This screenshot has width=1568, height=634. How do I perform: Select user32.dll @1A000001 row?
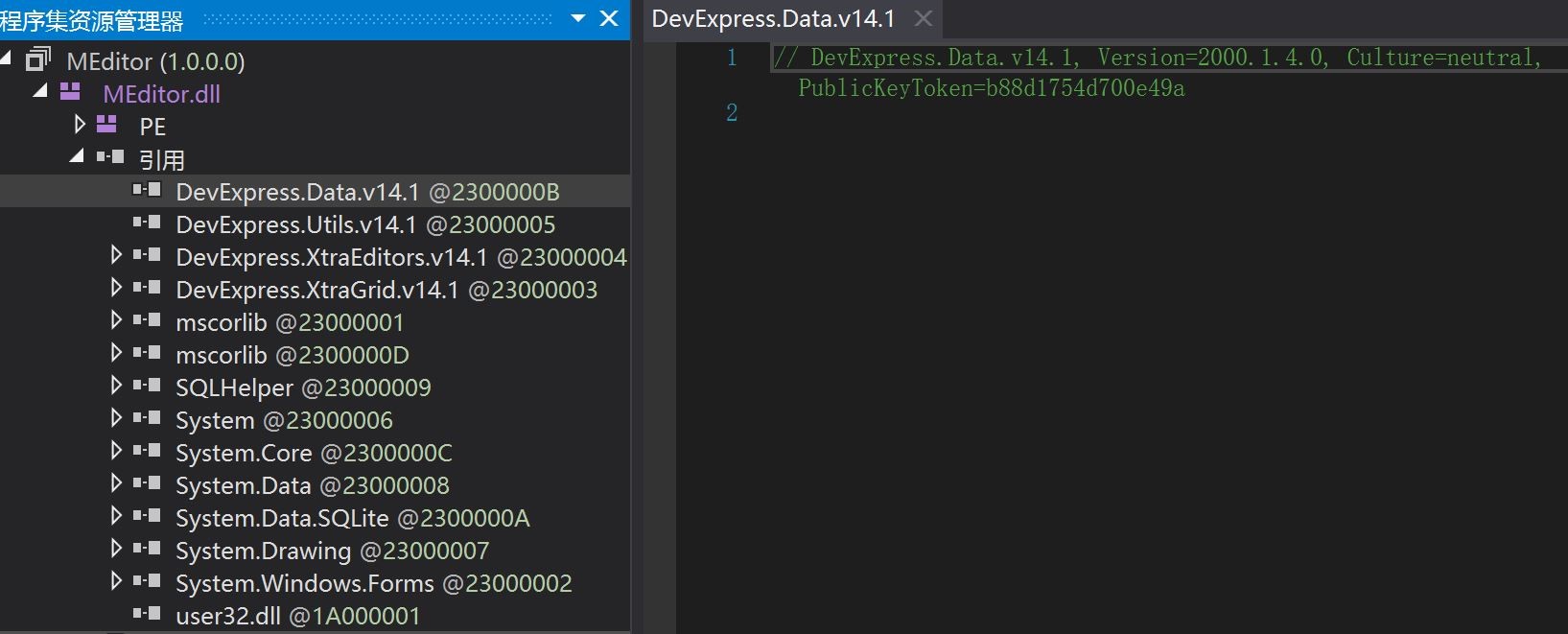[x=298, y=616]
